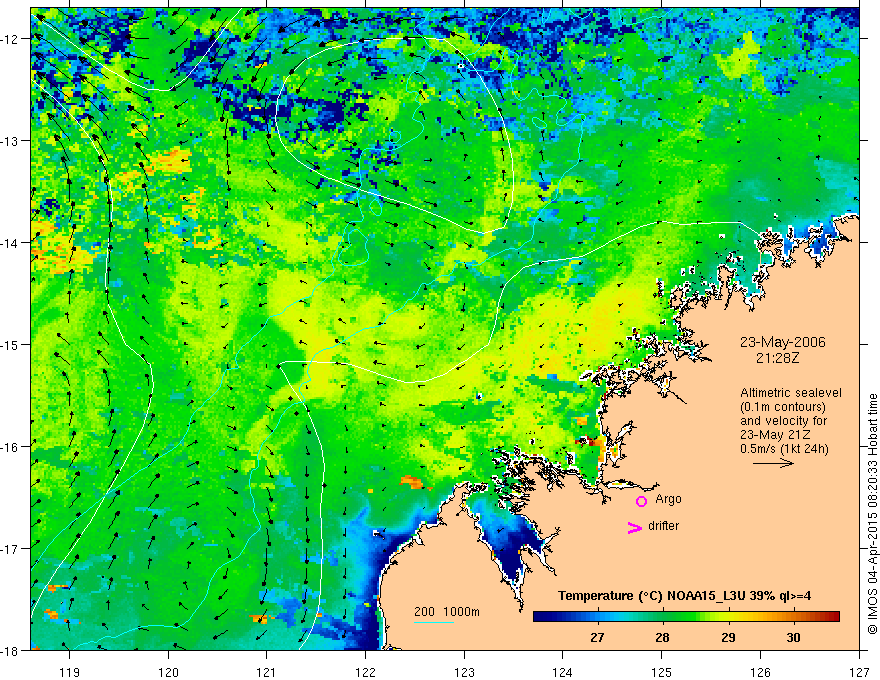This screenshot has width=880, height=680.
Task: Click the latitude axis label '-12'
Action: 10,39
